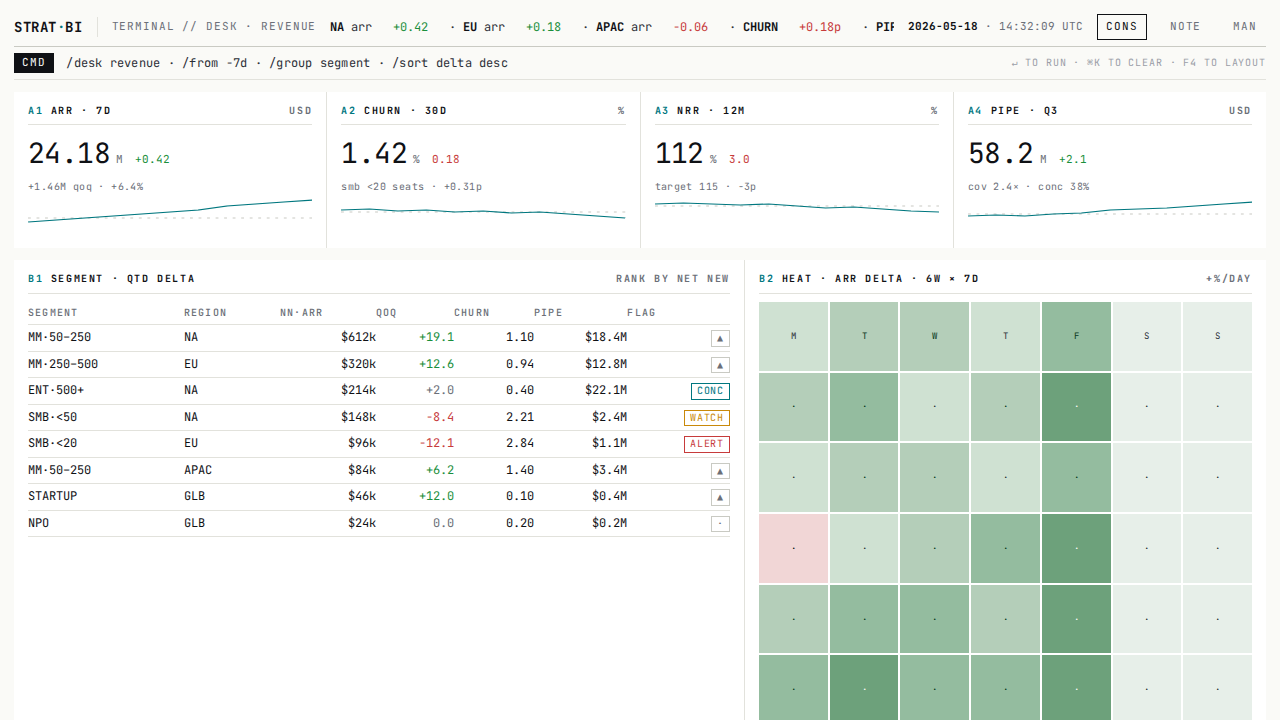
Task: Click the $22.1M pipe value
Action: pyautogui.click(x=606, y=390)
